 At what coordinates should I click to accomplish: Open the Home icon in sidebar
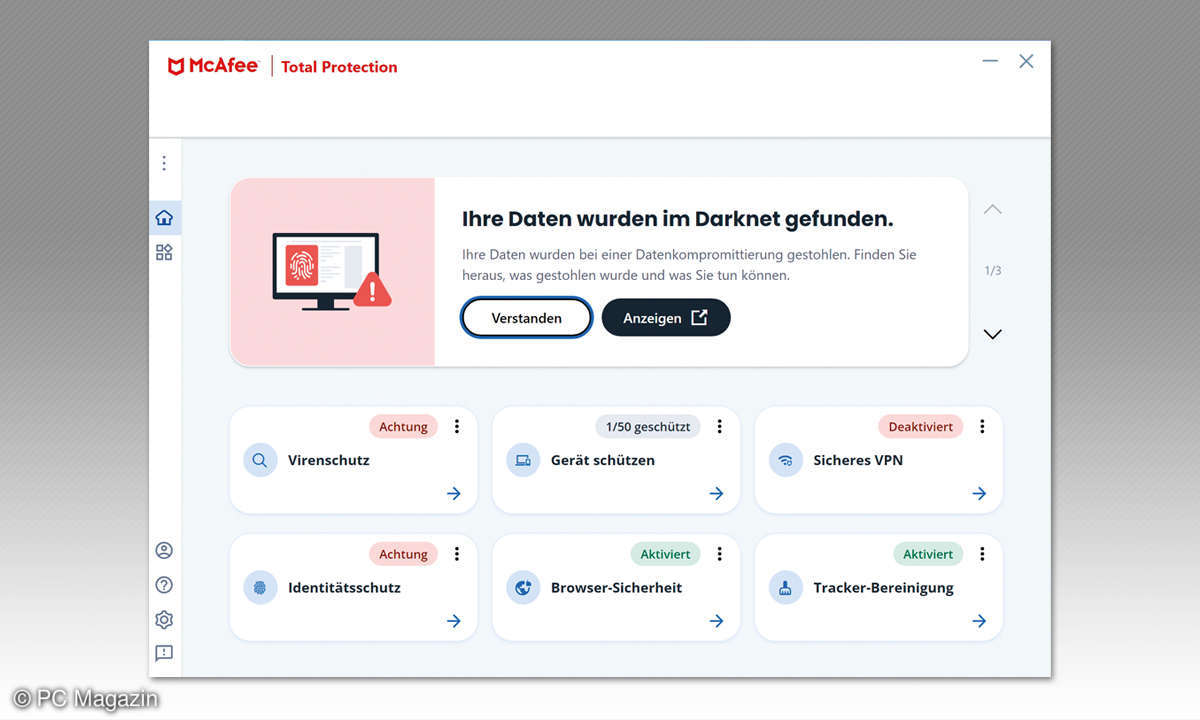(x=164, y=218)
